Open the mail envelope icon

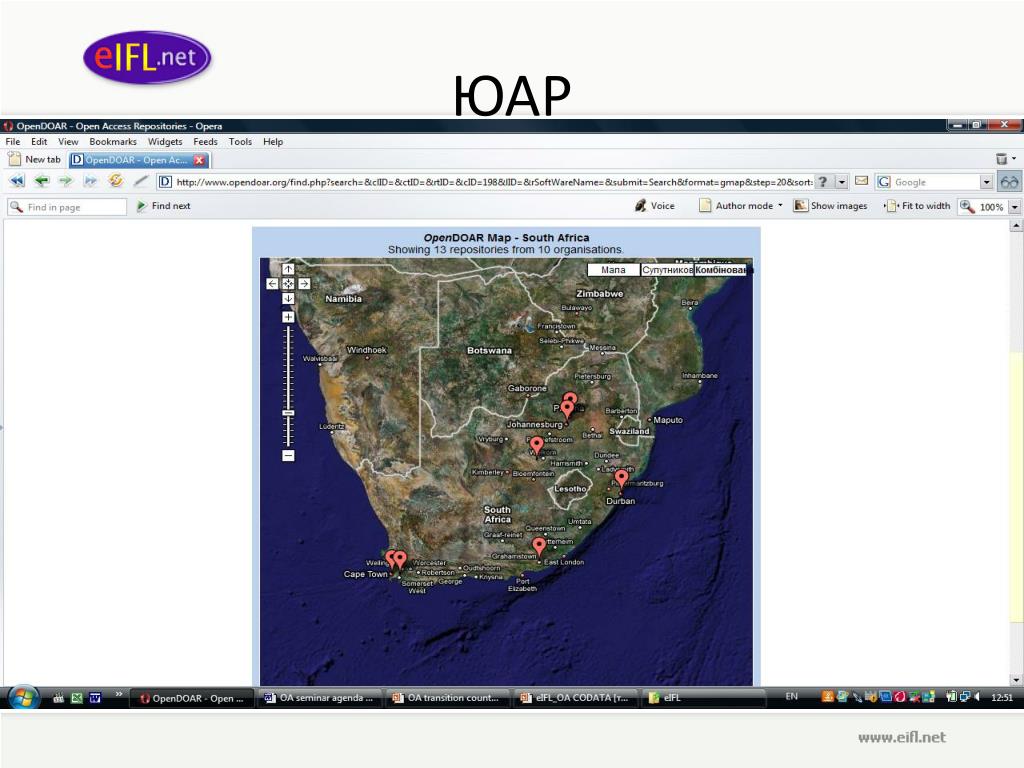(x=861, y=181)
